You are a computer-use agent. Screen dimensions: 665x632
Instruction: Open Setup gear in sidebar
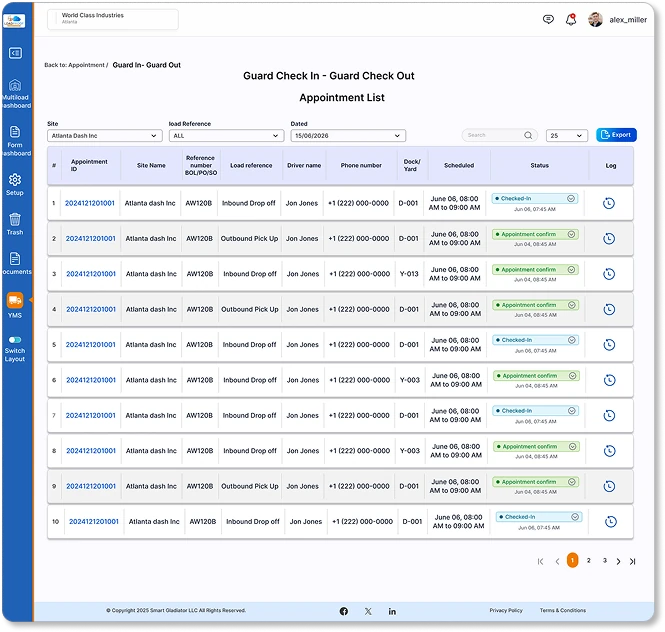tap(15, 184)
